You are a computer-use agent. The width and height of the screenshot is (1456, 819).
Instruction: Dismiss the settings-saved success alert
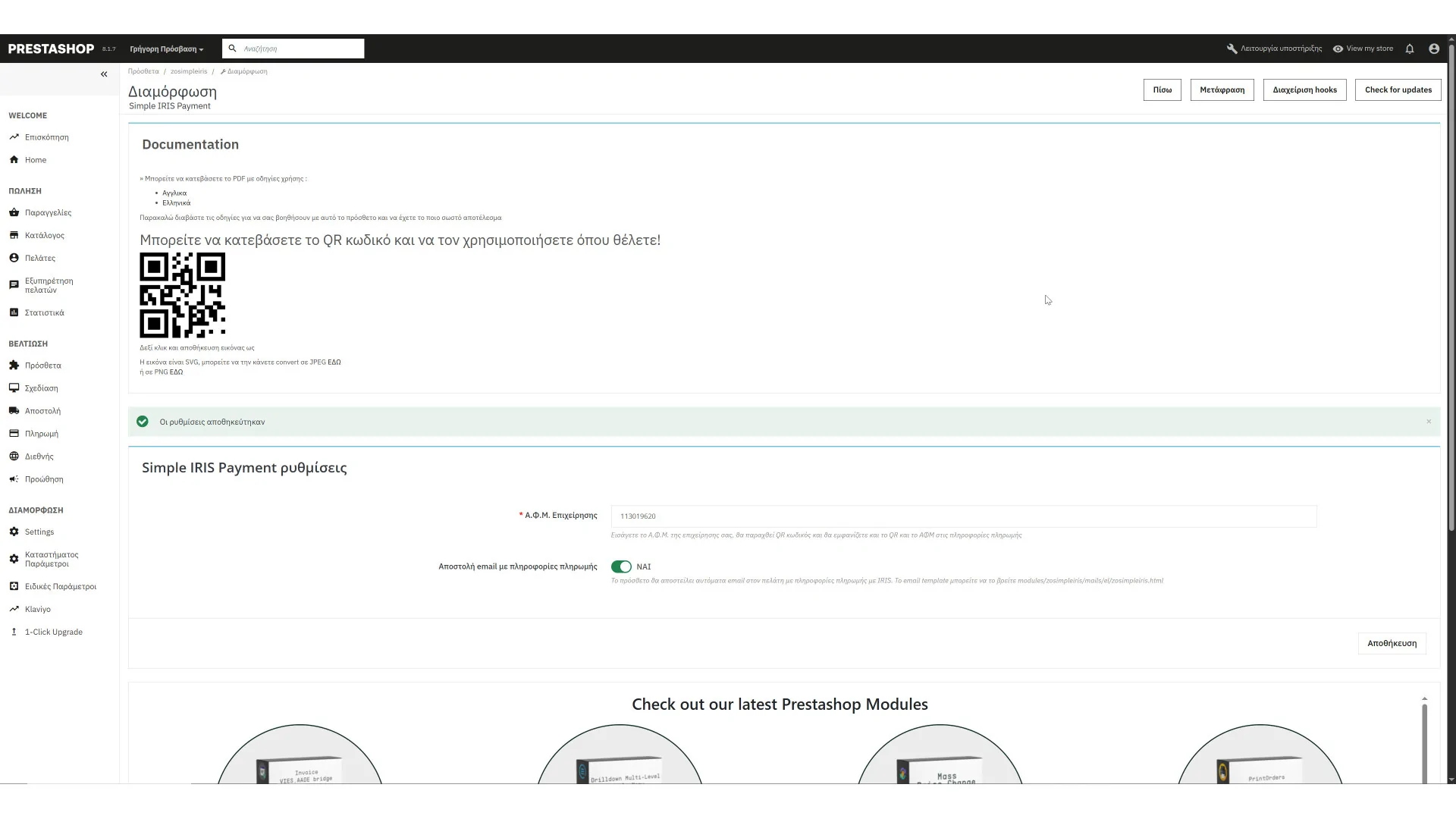pos(1428,422)
